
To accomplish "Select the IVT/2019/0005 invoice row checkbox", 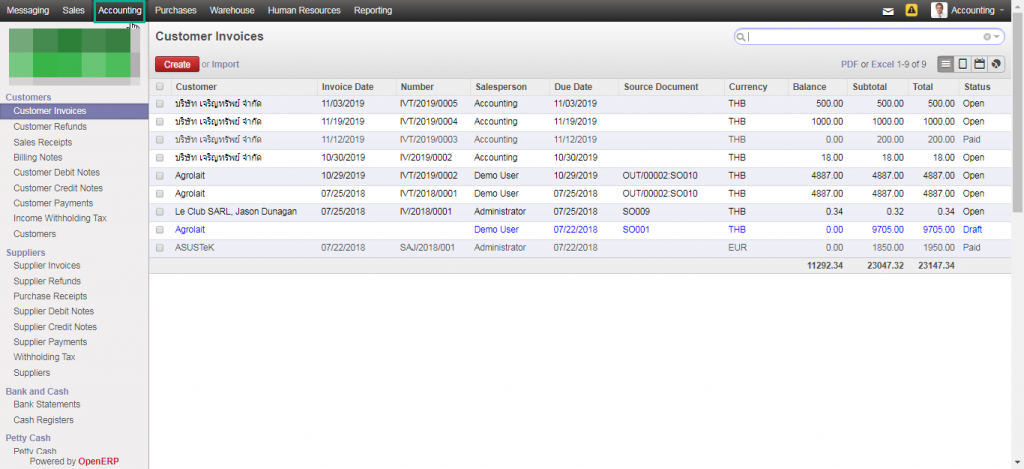I will [160, 103].
